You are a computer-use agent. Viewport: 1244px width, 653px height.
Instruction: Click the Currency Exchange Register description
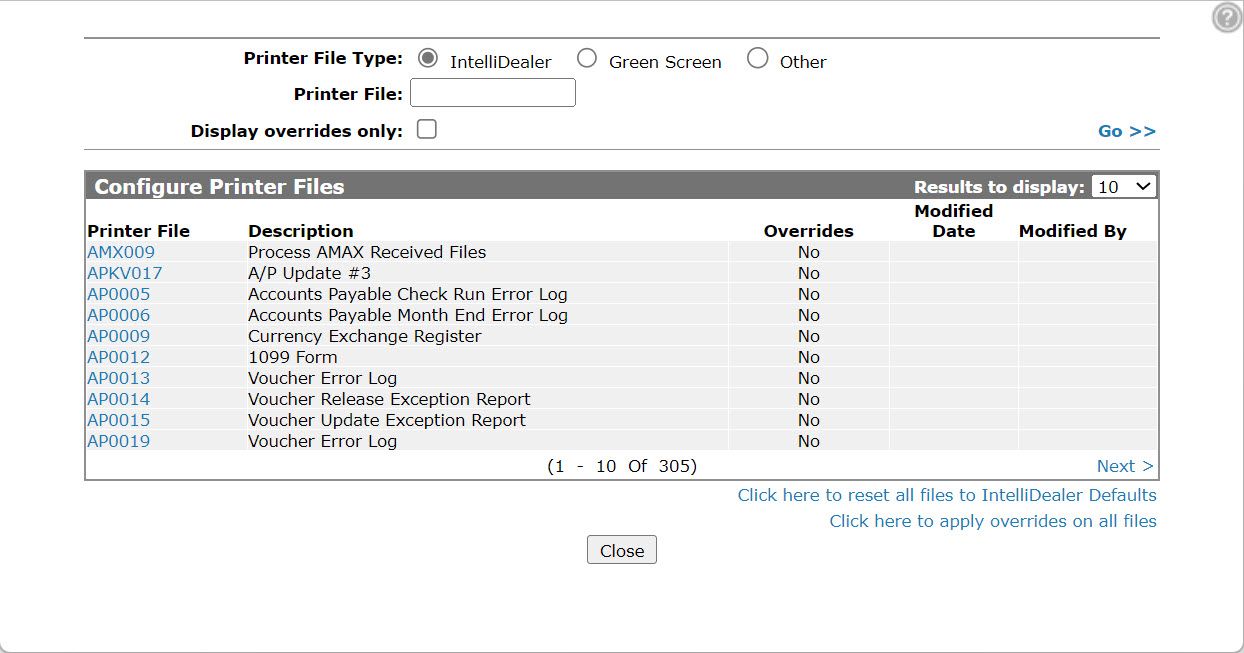click(x=365, y=336)
